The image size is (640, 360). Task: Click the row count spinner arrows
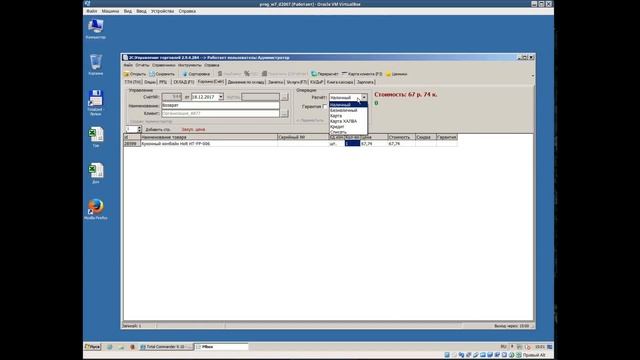coord(139,129)
